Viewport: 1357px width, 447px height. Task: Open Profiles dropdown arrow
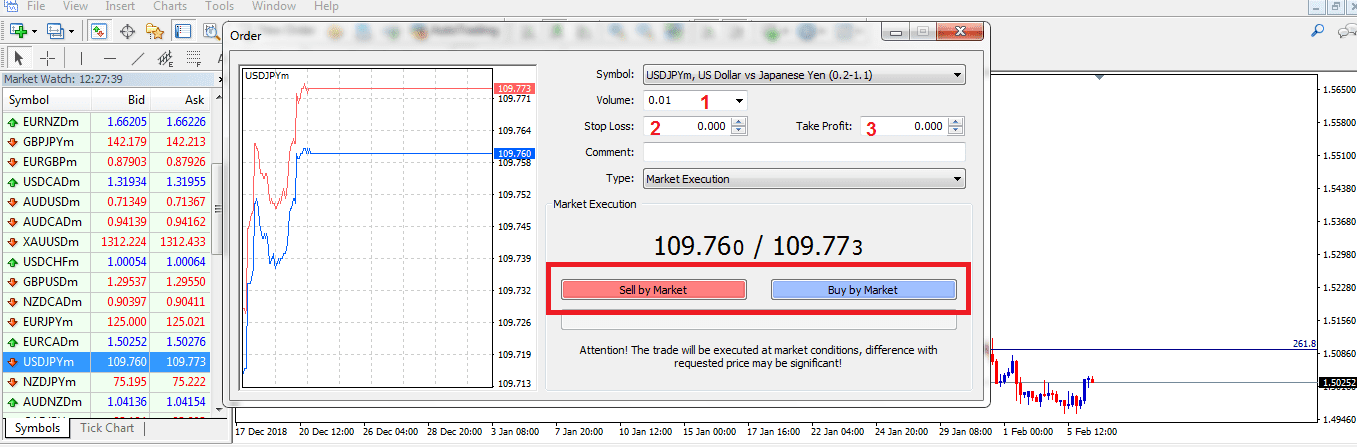pos(73,32)
